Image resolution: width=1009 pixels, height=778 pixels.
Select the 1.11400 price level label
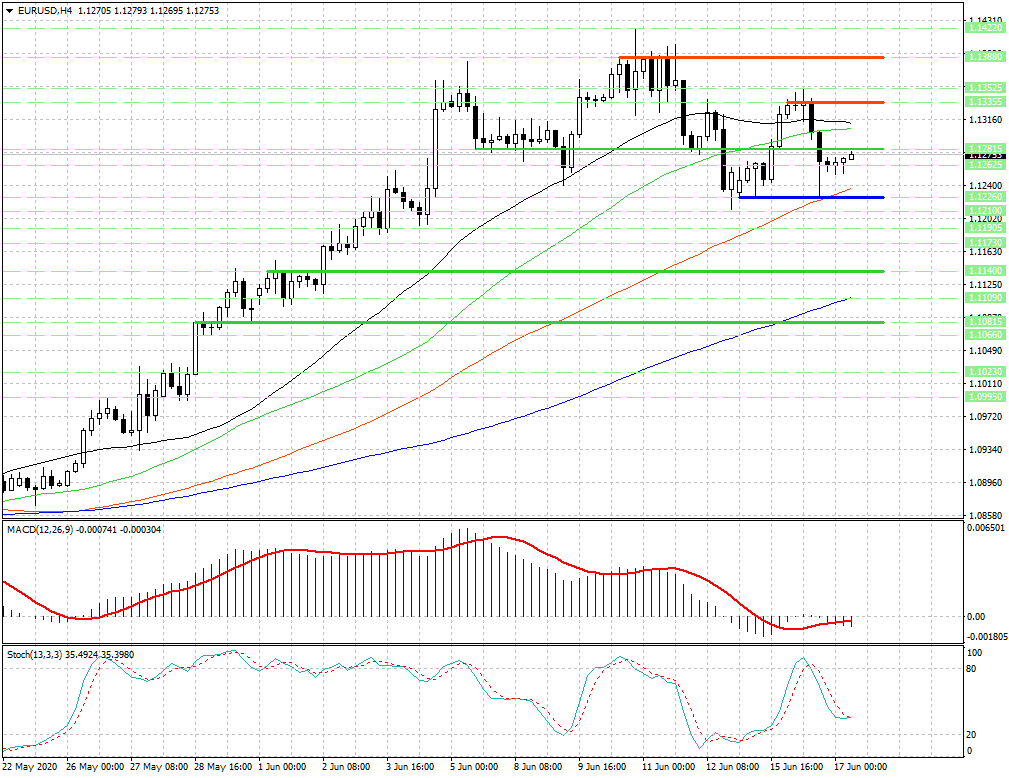coord(985,271)
